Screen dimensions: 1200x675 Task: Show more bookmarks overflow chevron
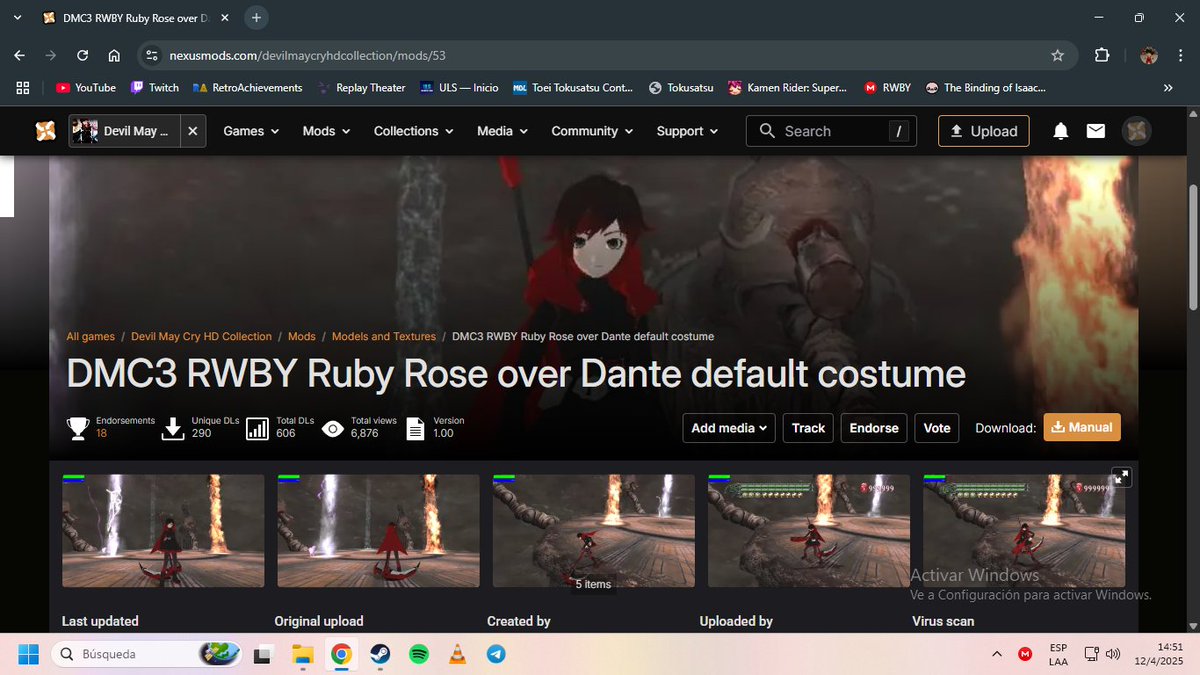pyautogui.click(x=1167, y=88)
